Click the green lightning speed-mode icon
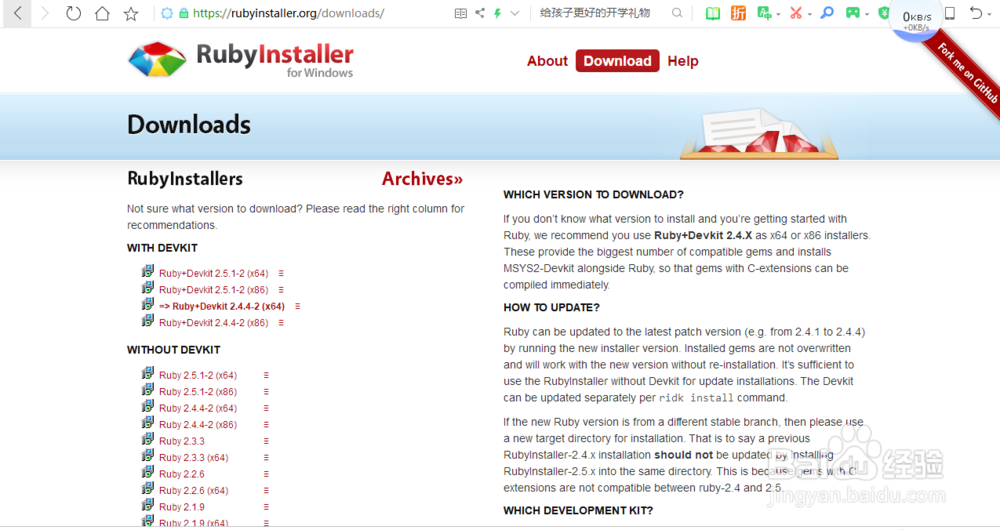The height and width of the screenshot is (530, 1000). pos(497,13)
